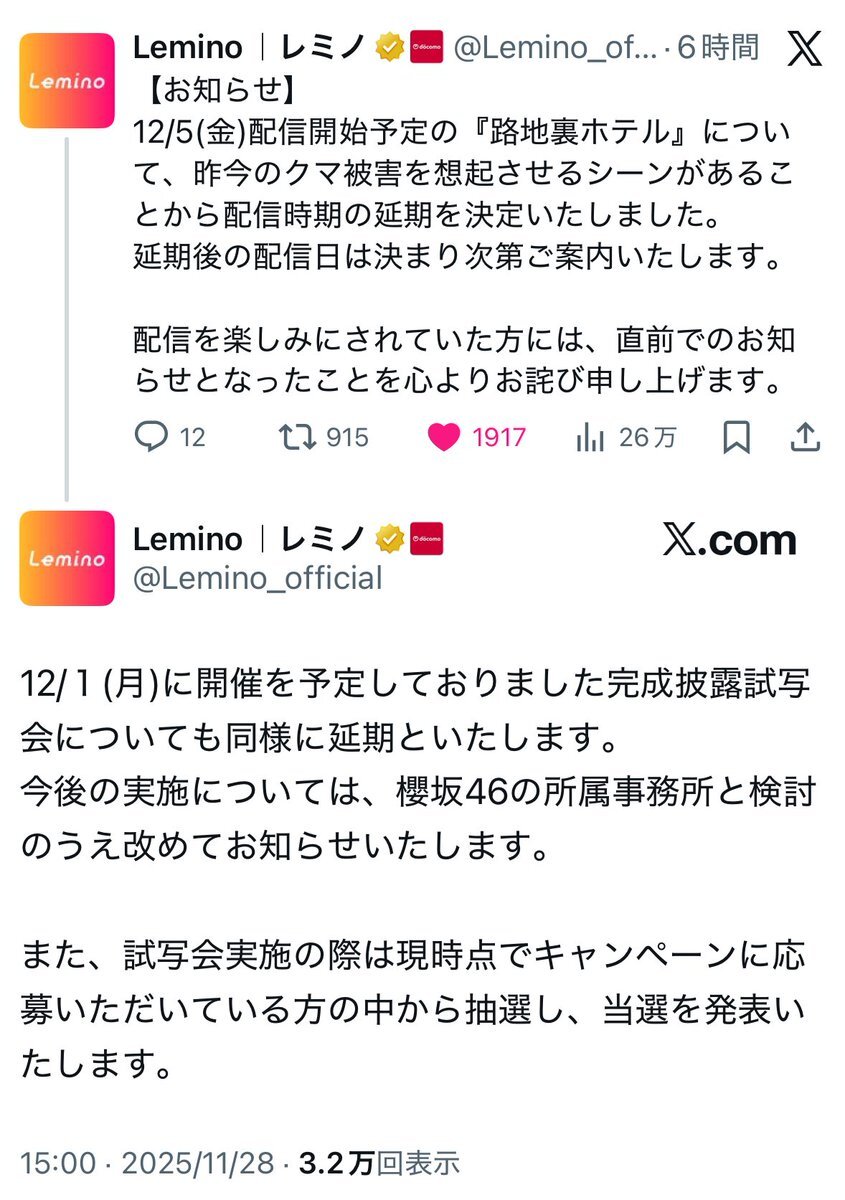Click the X logo beside the first post
The width and height of the screenshot is (845, 1200).
coord(804,49)
